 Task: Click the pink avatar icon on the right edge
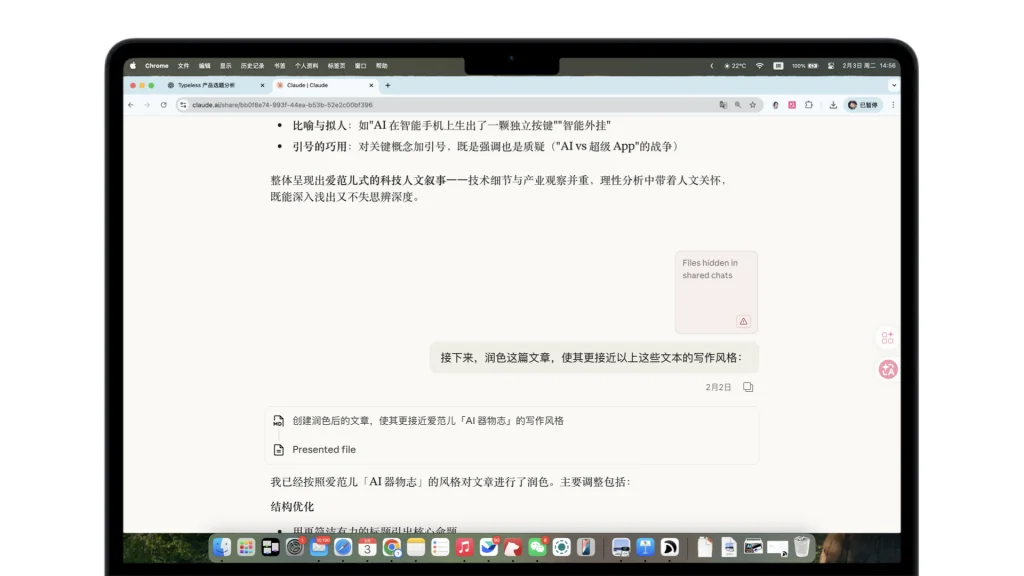[x=887, y=369]
